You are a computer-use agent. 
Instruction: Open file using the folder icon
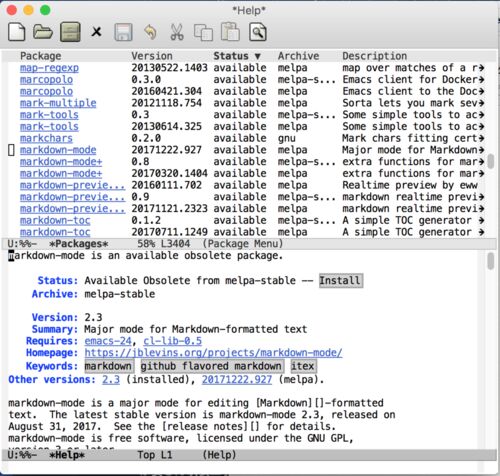[43, 32]
